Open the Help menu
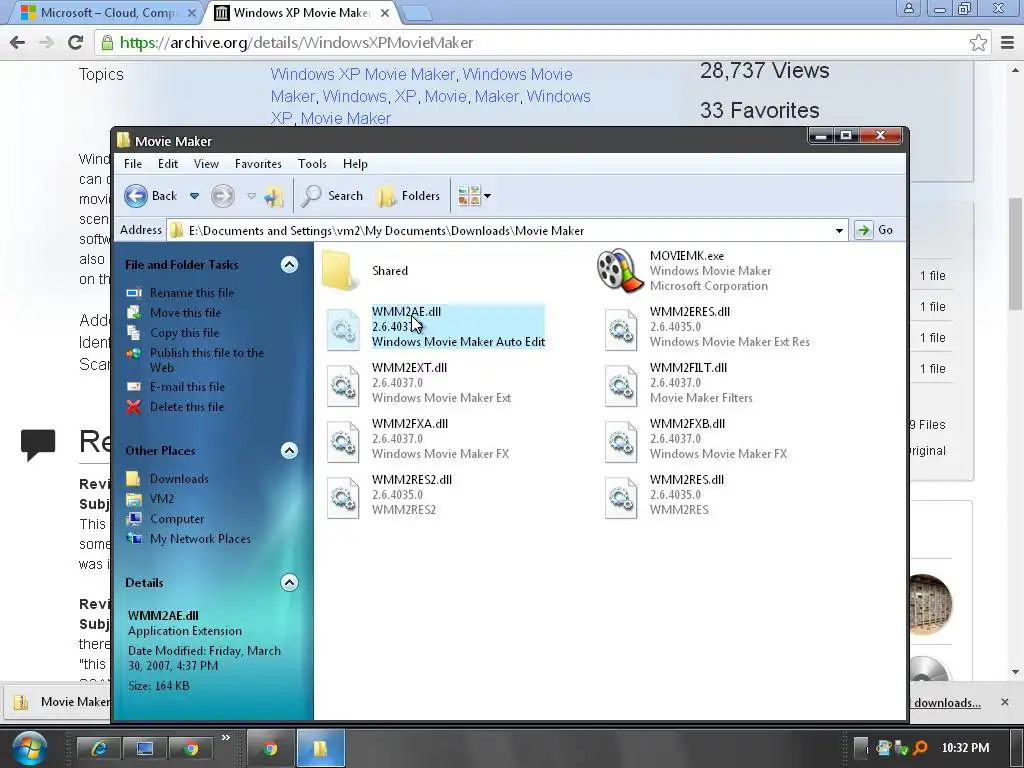The height and width of the screenshot is (768, 1024). [355, 163]
